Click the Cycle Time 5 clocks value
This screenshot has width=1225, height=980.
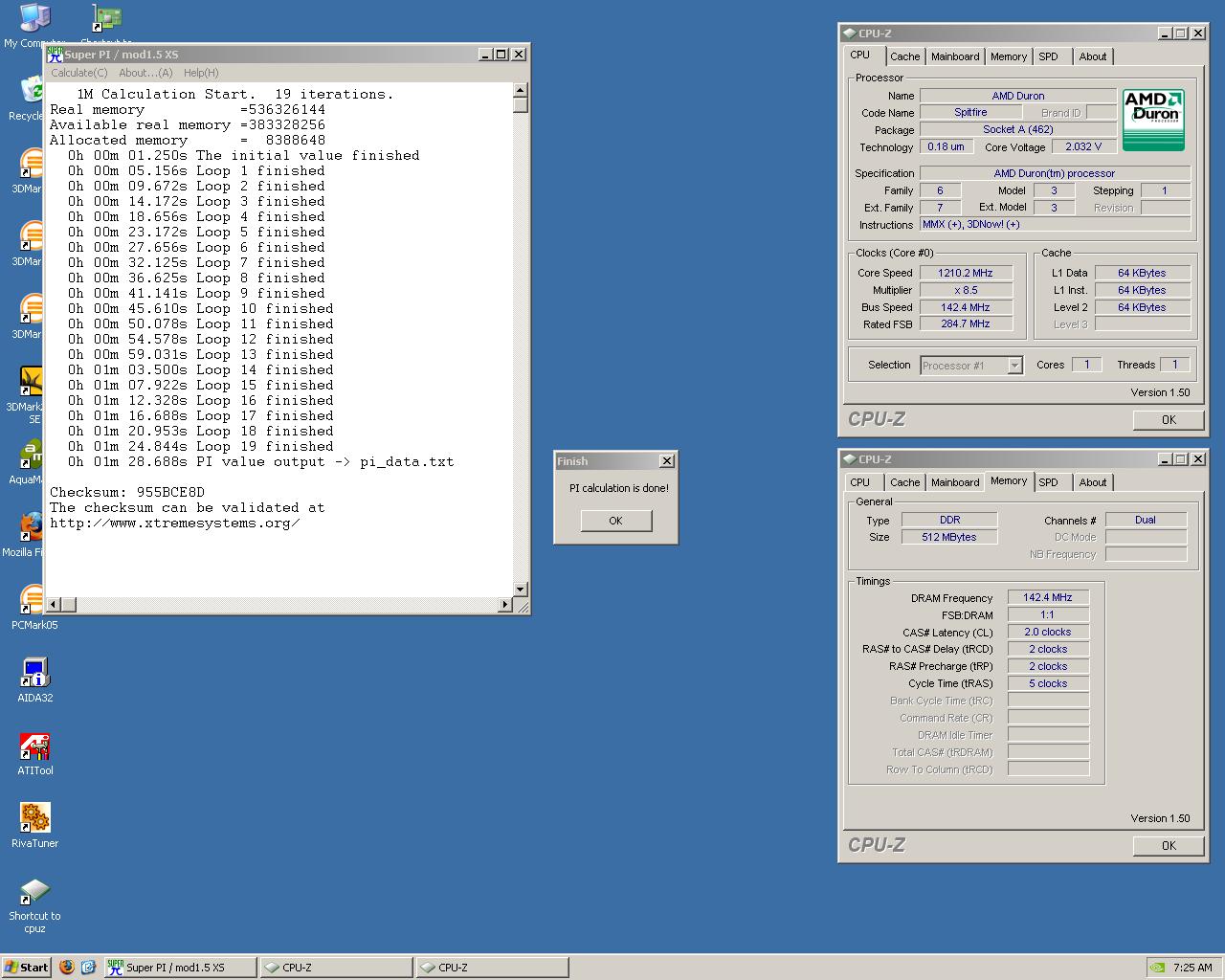point(1048,683)
